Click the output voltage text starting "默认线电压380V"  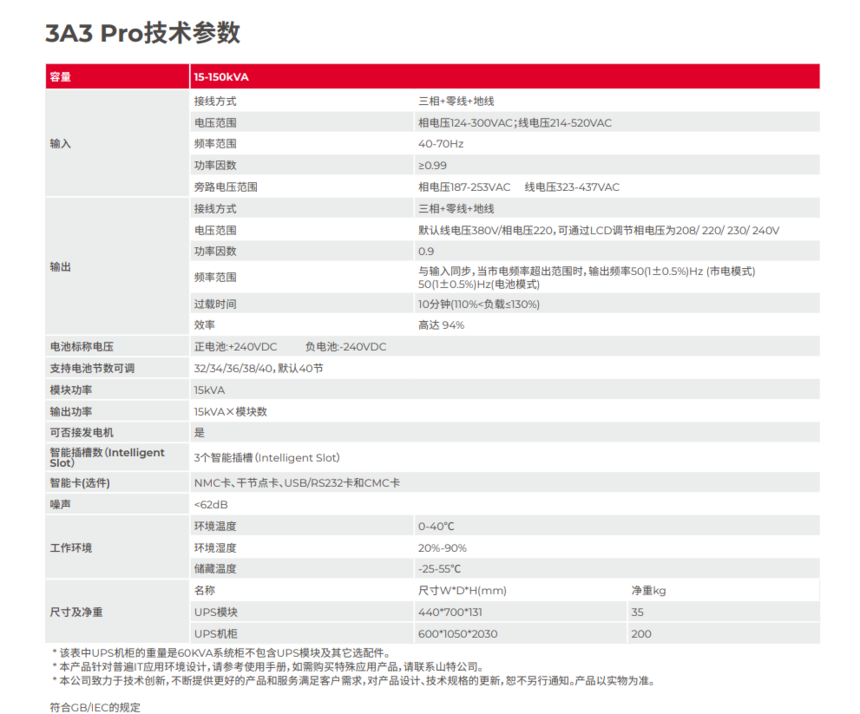(x=598, y=230)
